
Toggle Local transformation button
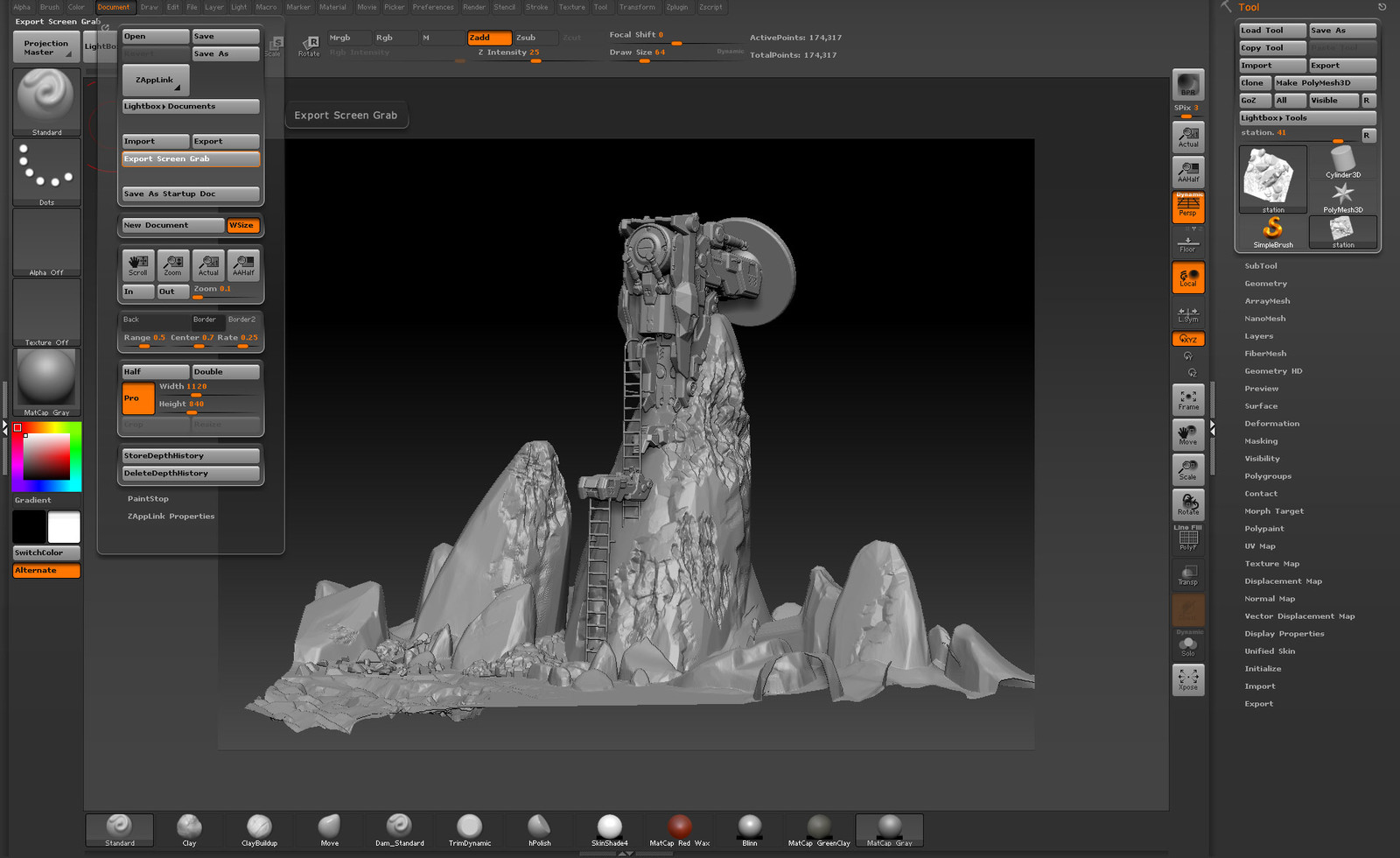tap(1188, 277)
